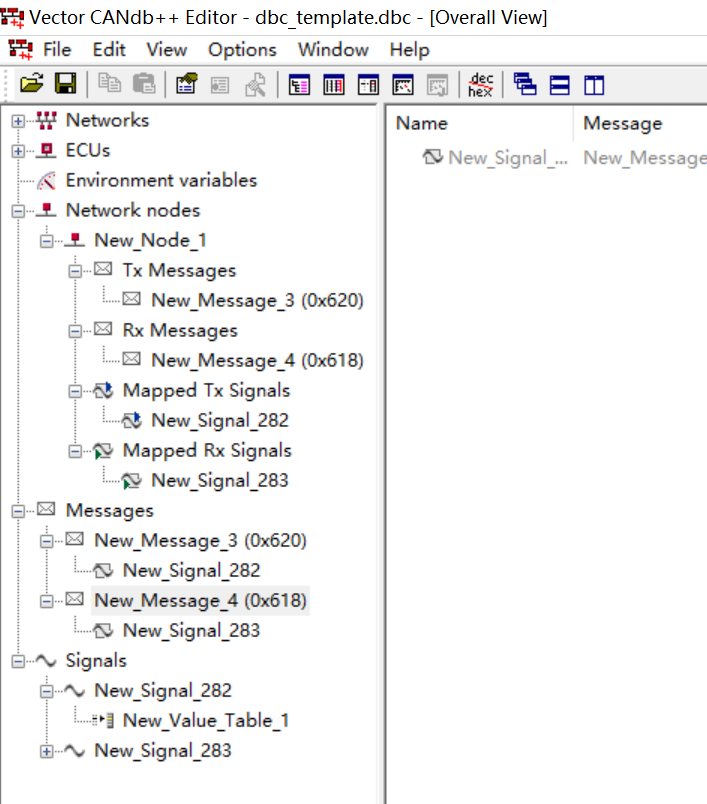Viewport: 707px width, 804px height.
Task: Collapse New_Message_4 (0x618) under Messages
Action: pyautogui.click(x=47, y=601)
